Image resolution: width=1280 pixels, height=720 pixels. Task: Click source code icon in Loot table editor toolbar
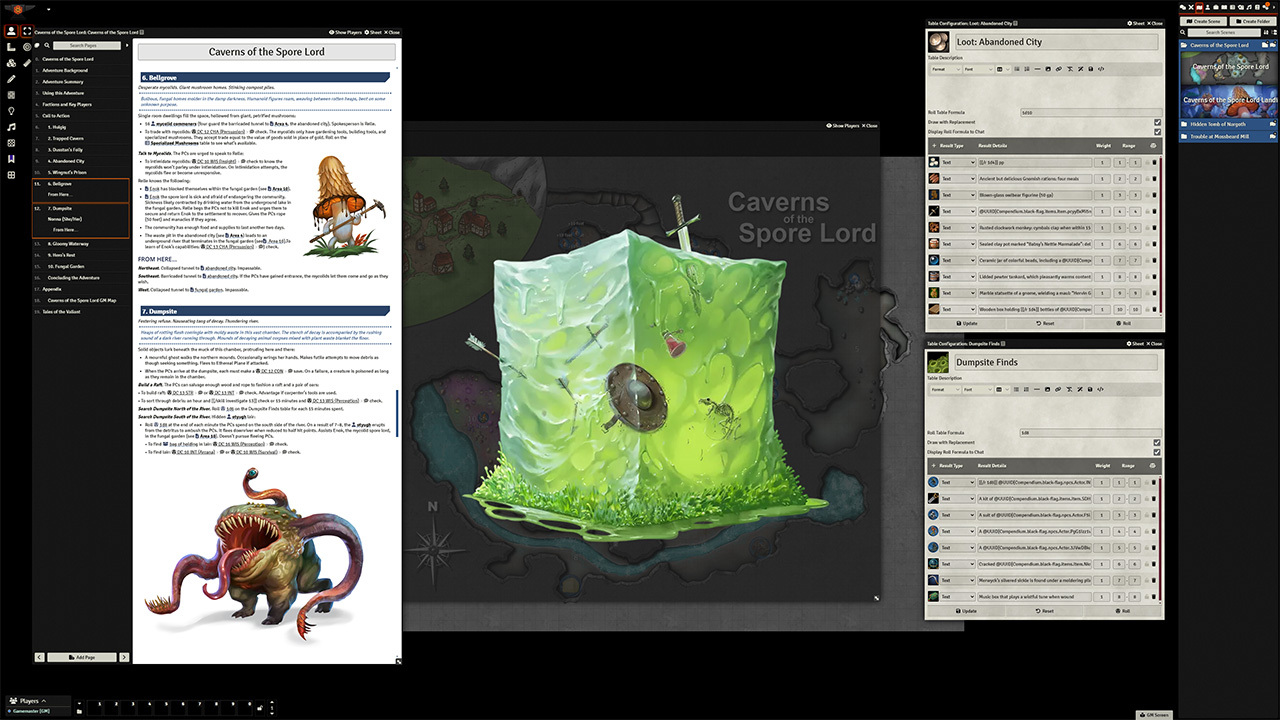click(x=1101, y=69)
